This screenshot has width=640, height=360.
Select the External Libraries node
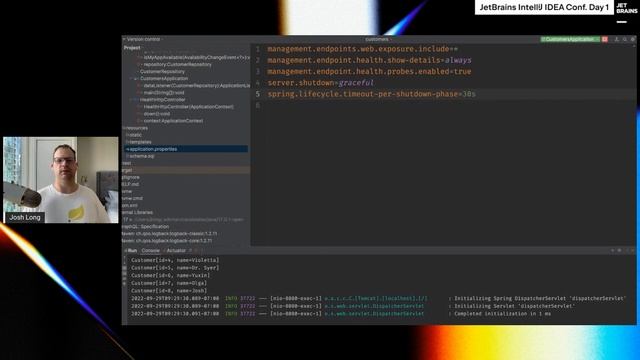coord(138,212)
